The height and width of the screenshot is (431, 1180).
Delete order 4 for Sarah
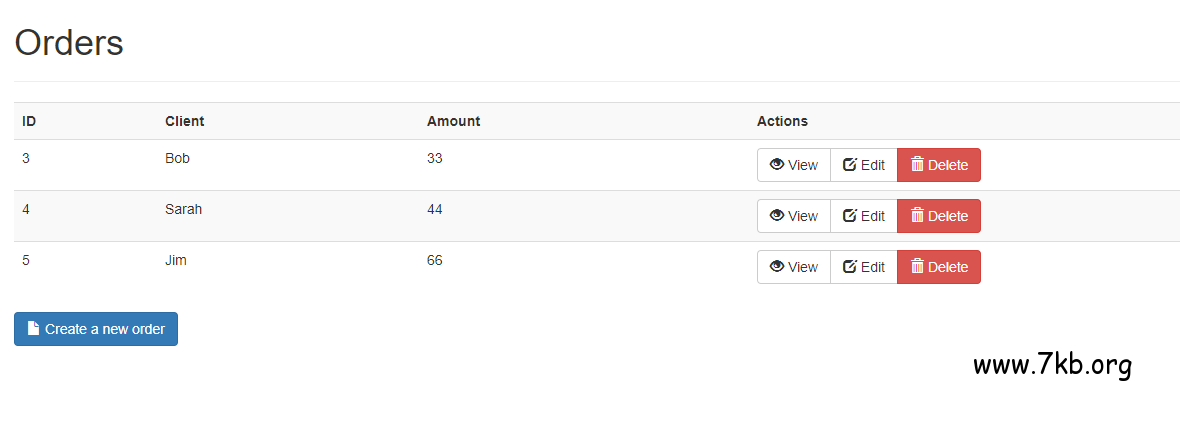point(938,216)
